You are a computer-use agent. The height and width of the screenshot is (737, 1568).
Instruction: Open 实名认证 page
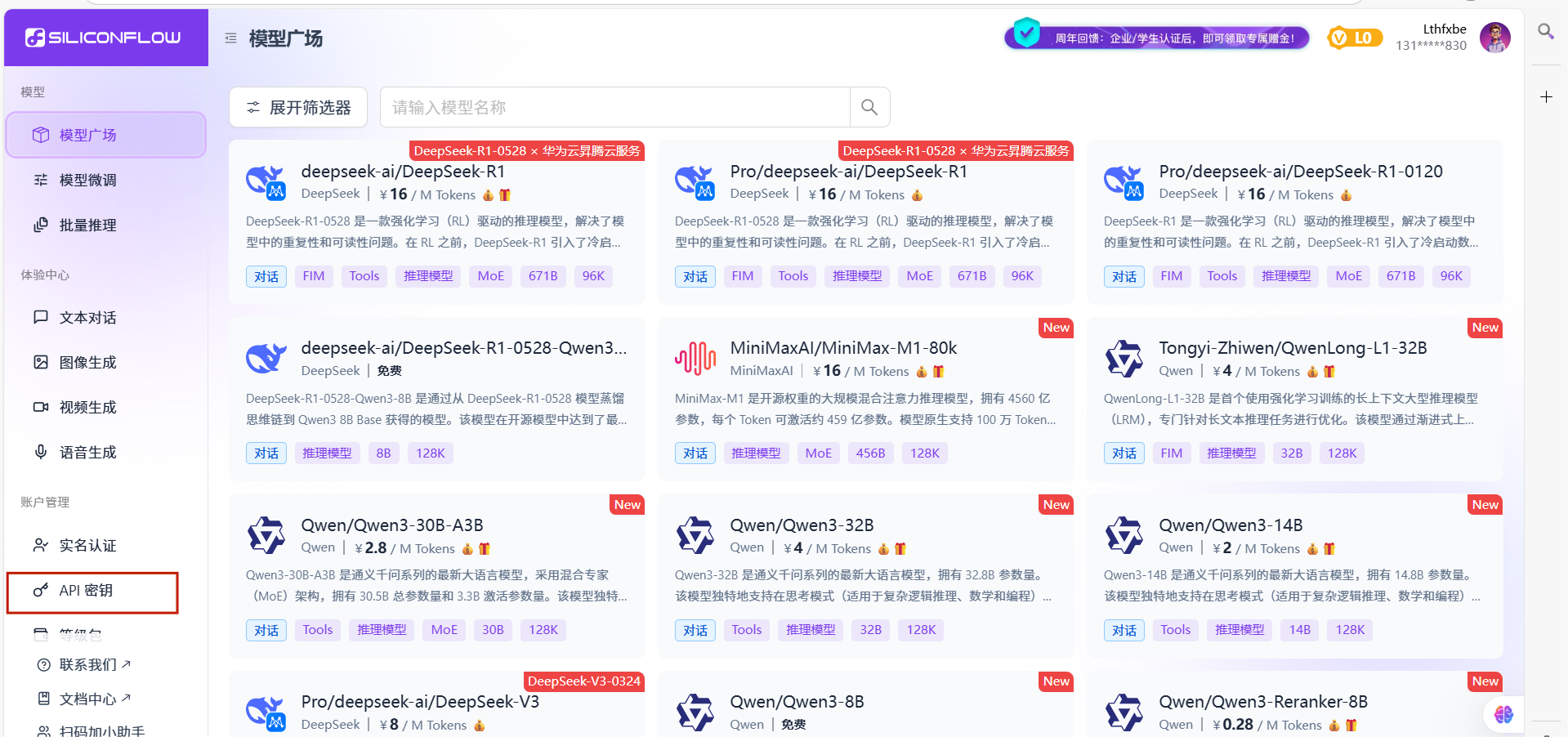tap(105, 545)
